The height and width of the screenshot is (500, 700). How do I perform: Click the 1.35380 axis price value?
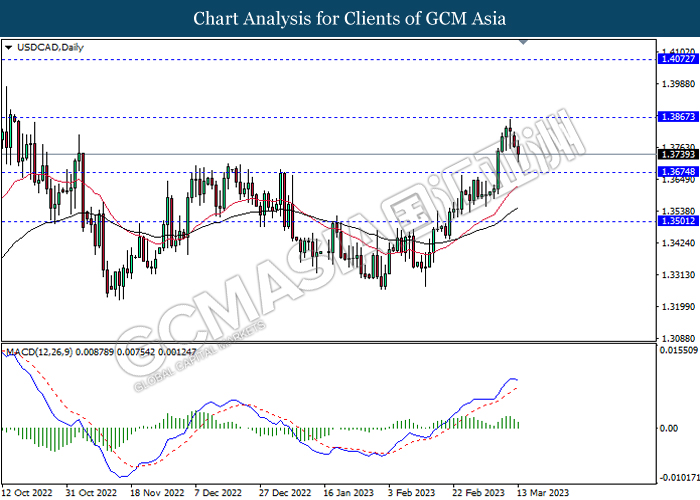(679, 211)
